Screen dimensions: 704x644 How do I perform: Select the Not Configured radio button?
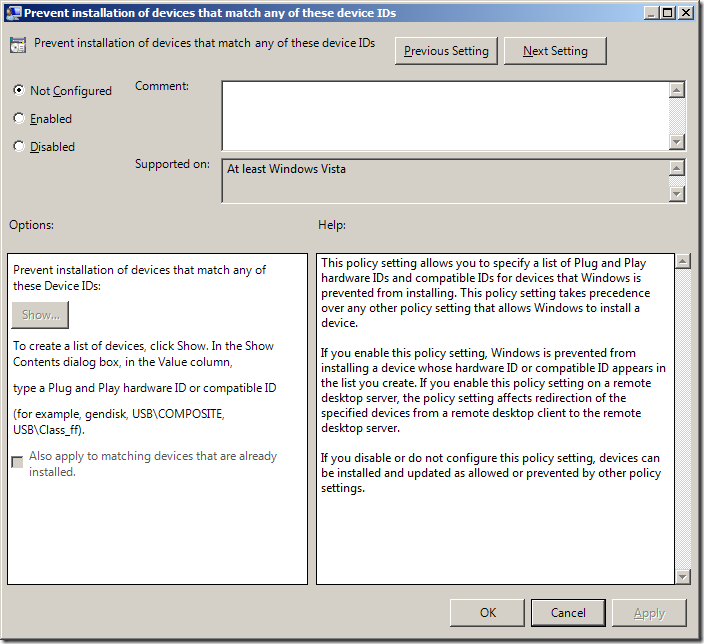pos(19,90)
